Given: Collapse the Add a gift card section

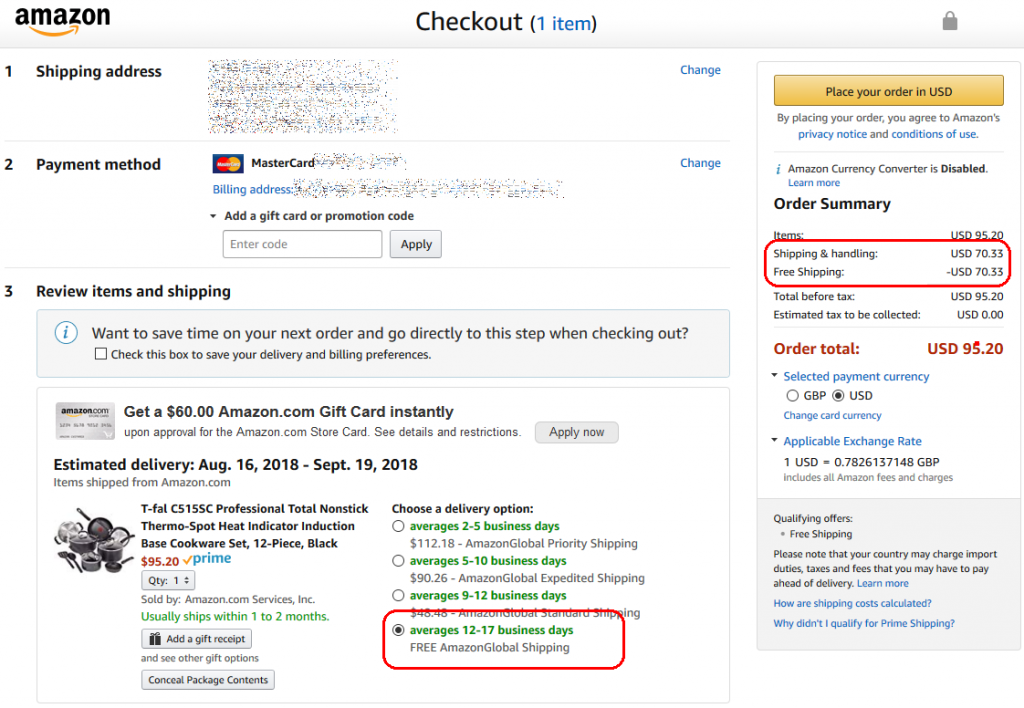Looking at the screenshot, I should click(x=213, y=216).
